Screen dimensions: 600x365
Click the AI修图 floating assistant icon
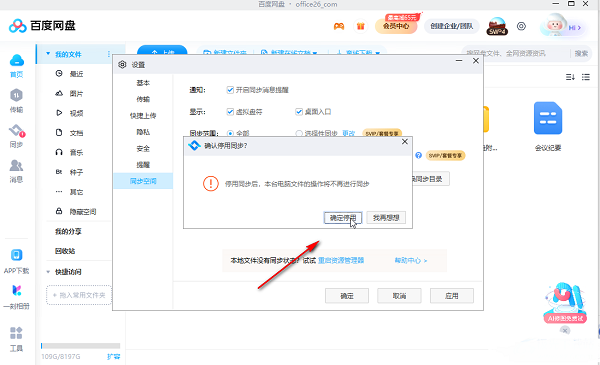tap(565, 303)
